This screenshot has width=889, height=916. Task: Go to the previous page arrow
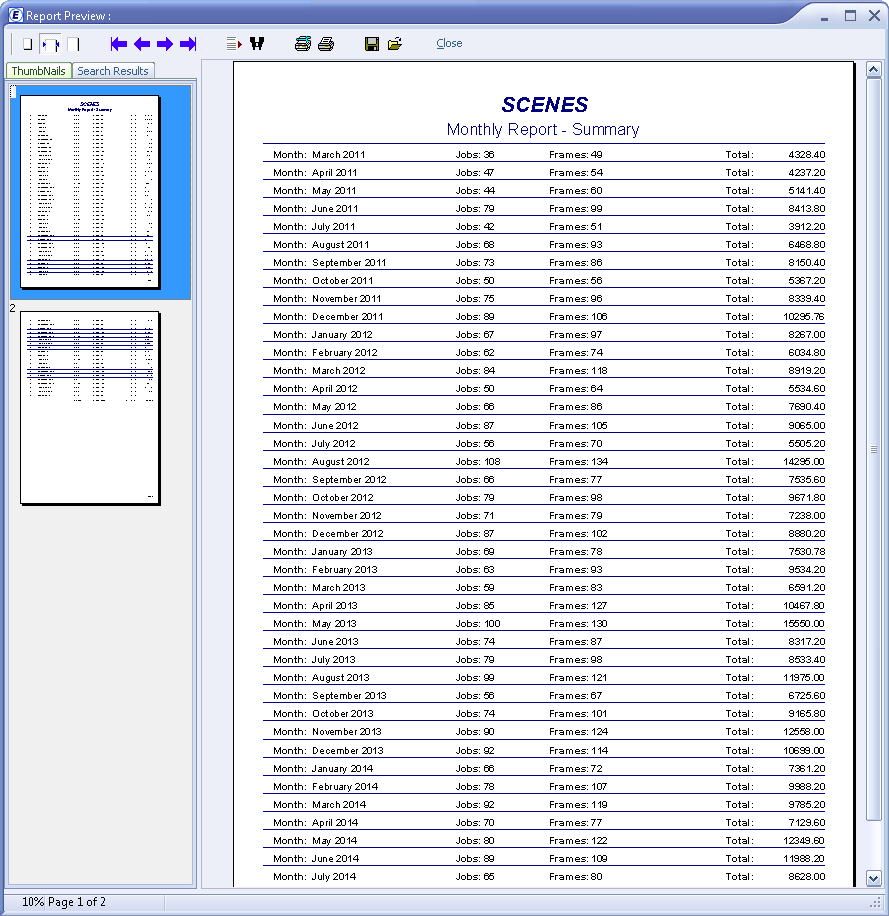point(142,44)
